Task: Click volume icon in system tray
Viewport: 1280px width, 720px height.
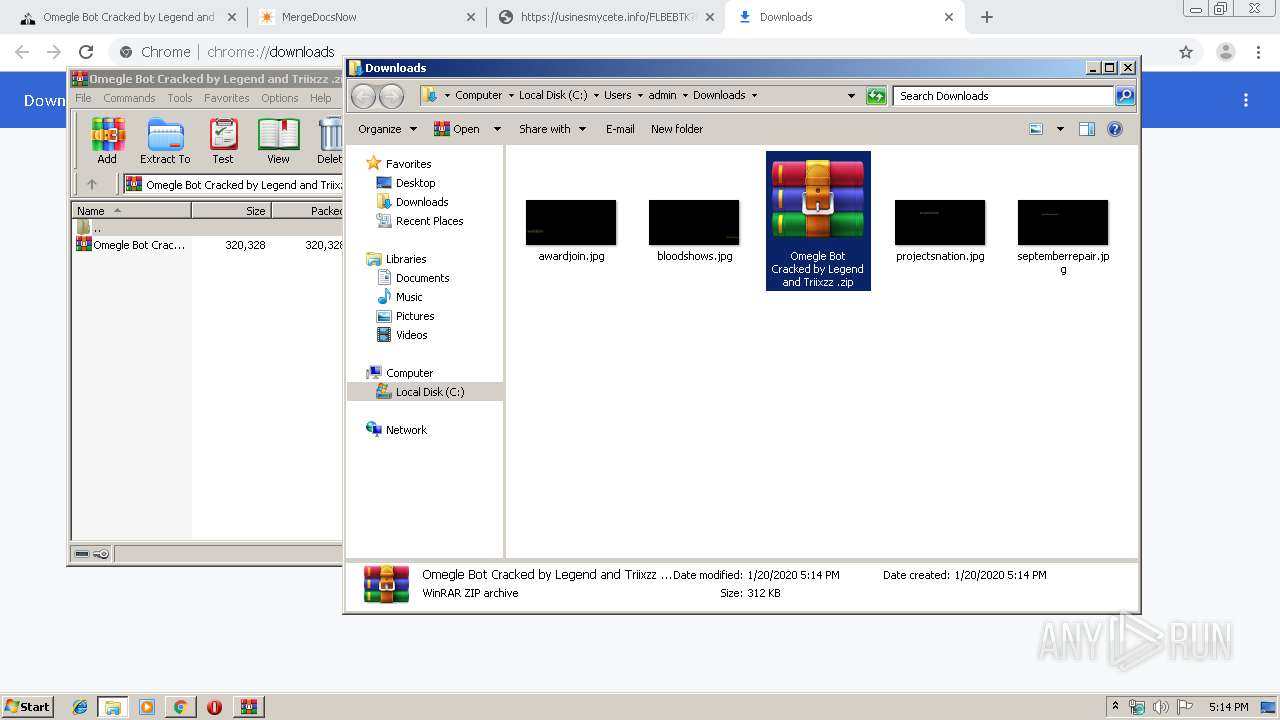Action: [1160, 707]
